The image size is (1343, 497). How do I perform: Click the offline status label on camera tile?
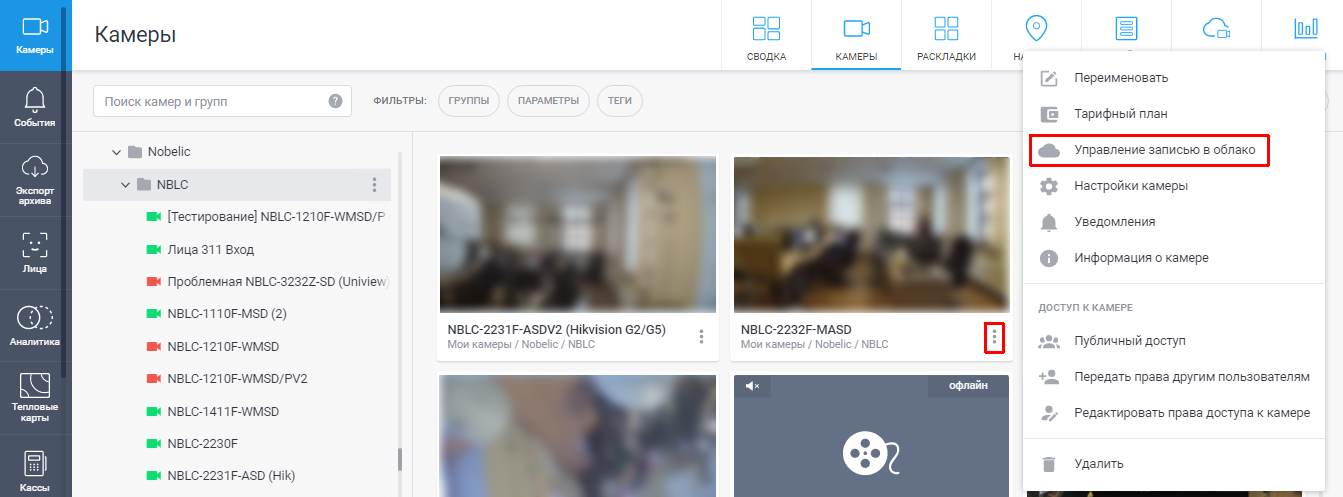click(968, 386)
